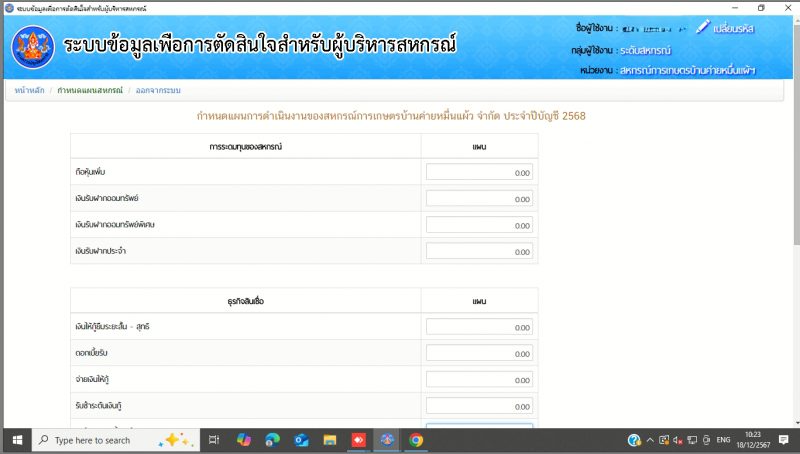Click the Meet Now tray icon
This screenshot has height=454, width=800.
tap(664, 440)
